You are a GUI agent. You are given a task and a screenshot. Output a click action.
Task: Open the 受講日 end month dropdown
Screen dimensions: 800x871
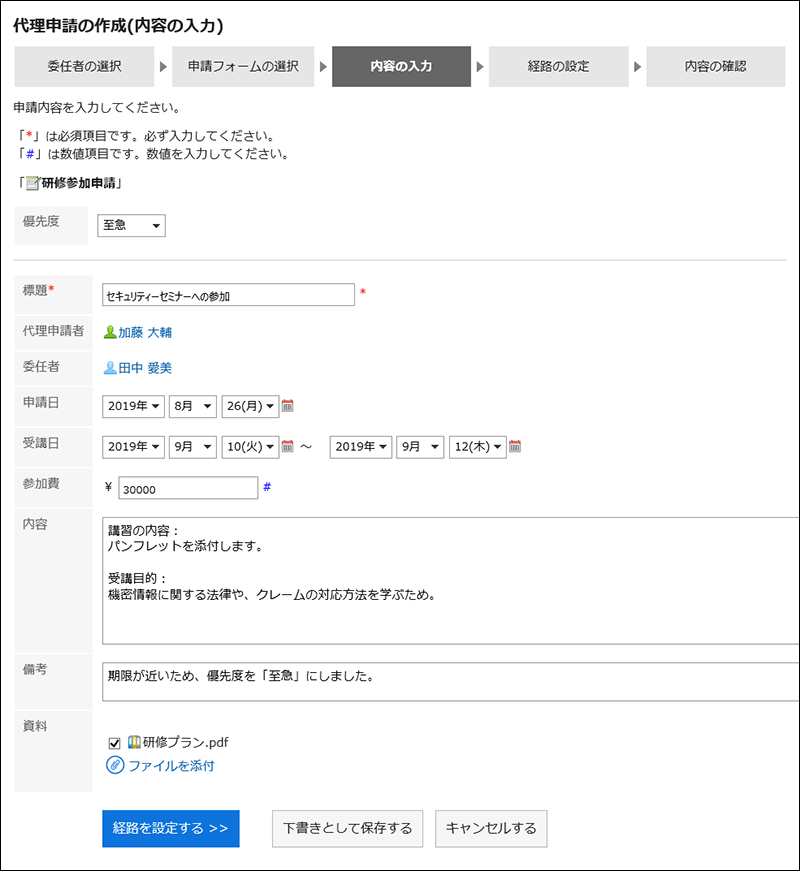click(x=420, y=447)
